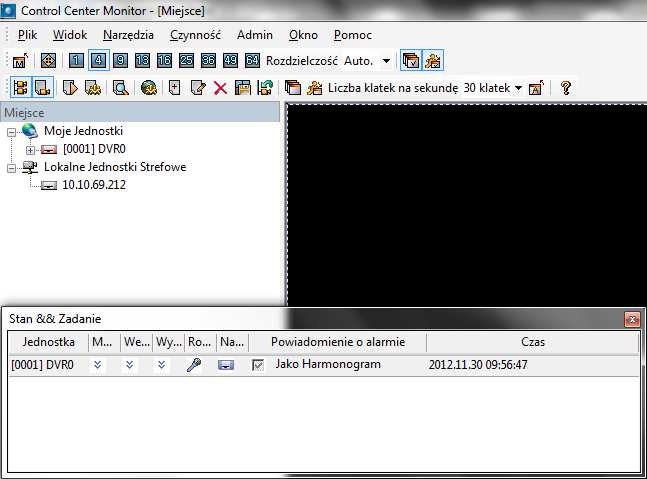Click the recorder icon in Na... column
The image size is (647, 479).
point(226,366)
